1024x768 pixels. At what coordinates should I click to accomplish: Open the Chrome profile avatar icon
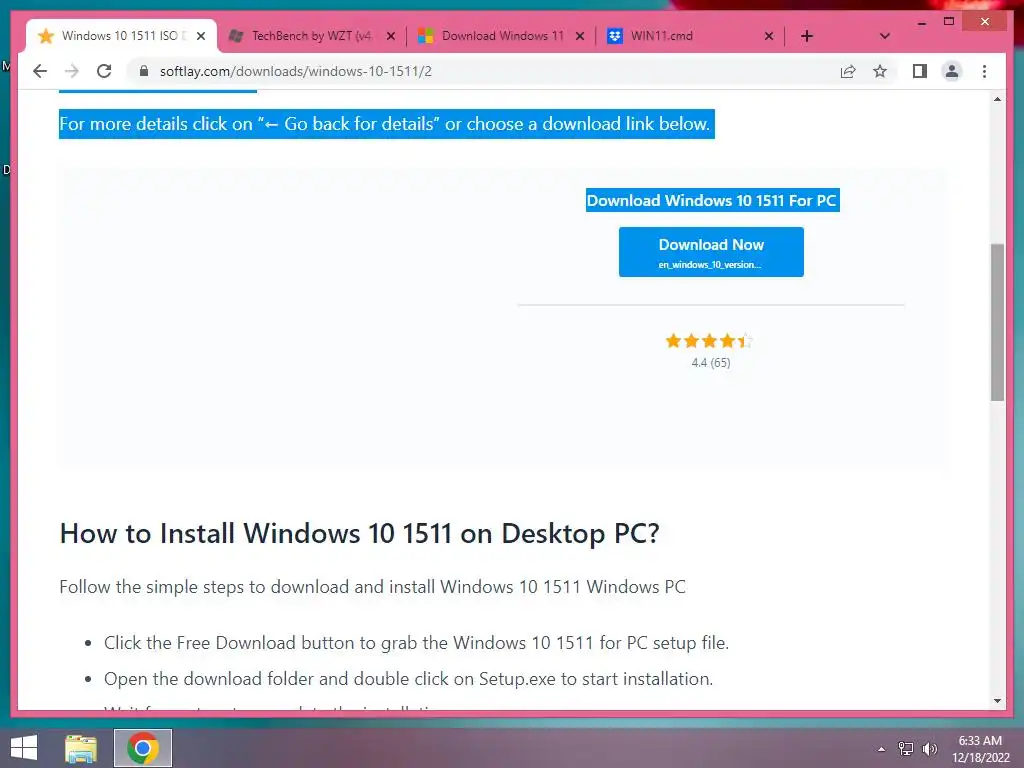pyautogui.click(x=952, y=71)
